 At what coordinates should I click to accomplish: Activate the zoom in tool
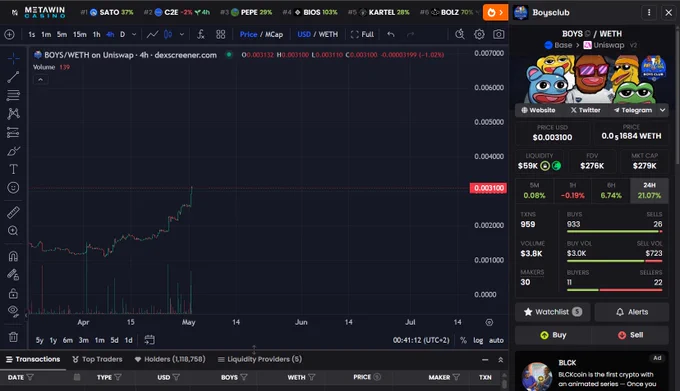click(x=13, y=231)
